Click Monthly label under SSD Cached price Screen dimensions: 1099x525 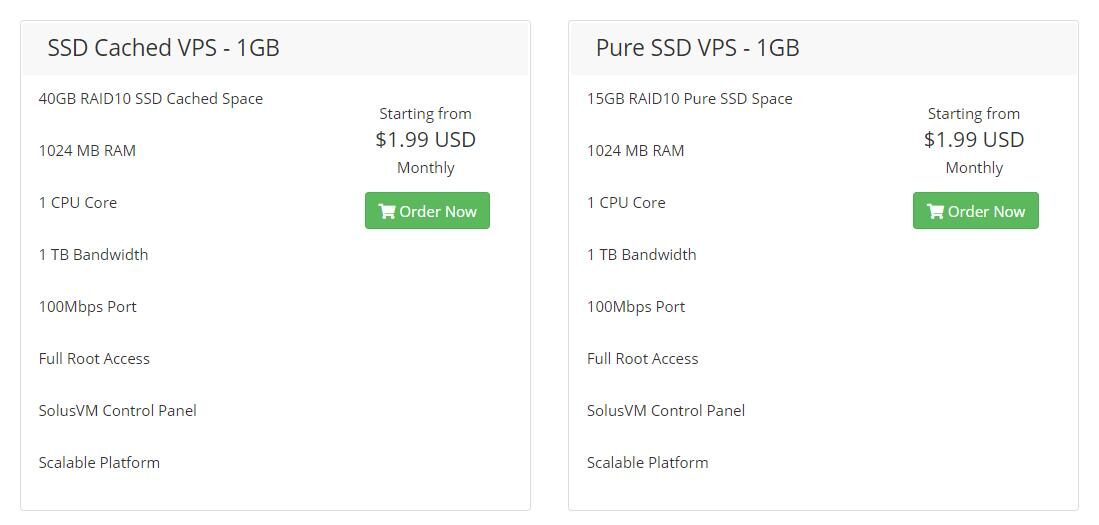click(x=425, y=168)
